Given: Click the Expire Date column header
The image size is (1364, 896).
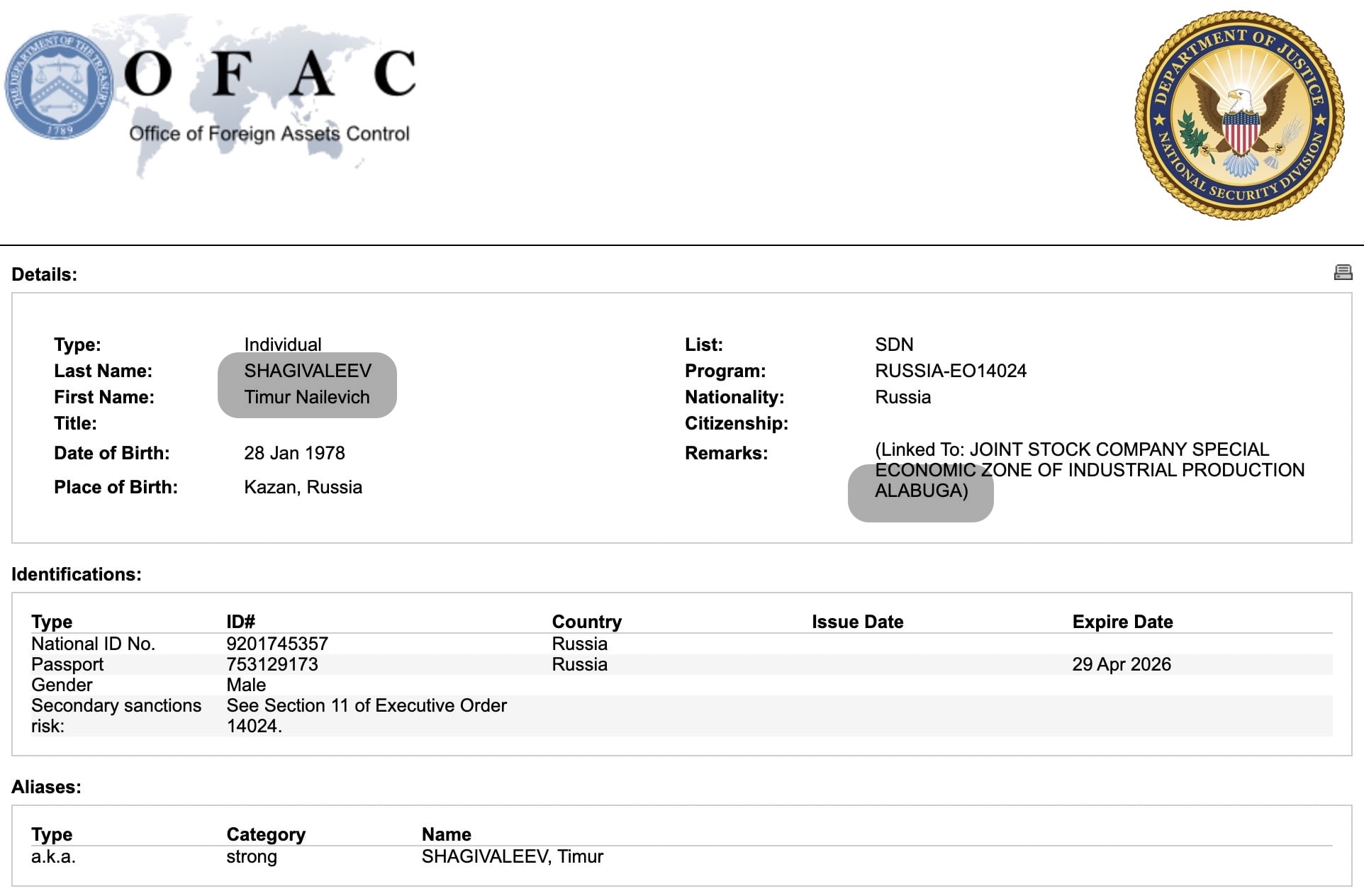Looking at the screenshot, I should (1122, 622).
